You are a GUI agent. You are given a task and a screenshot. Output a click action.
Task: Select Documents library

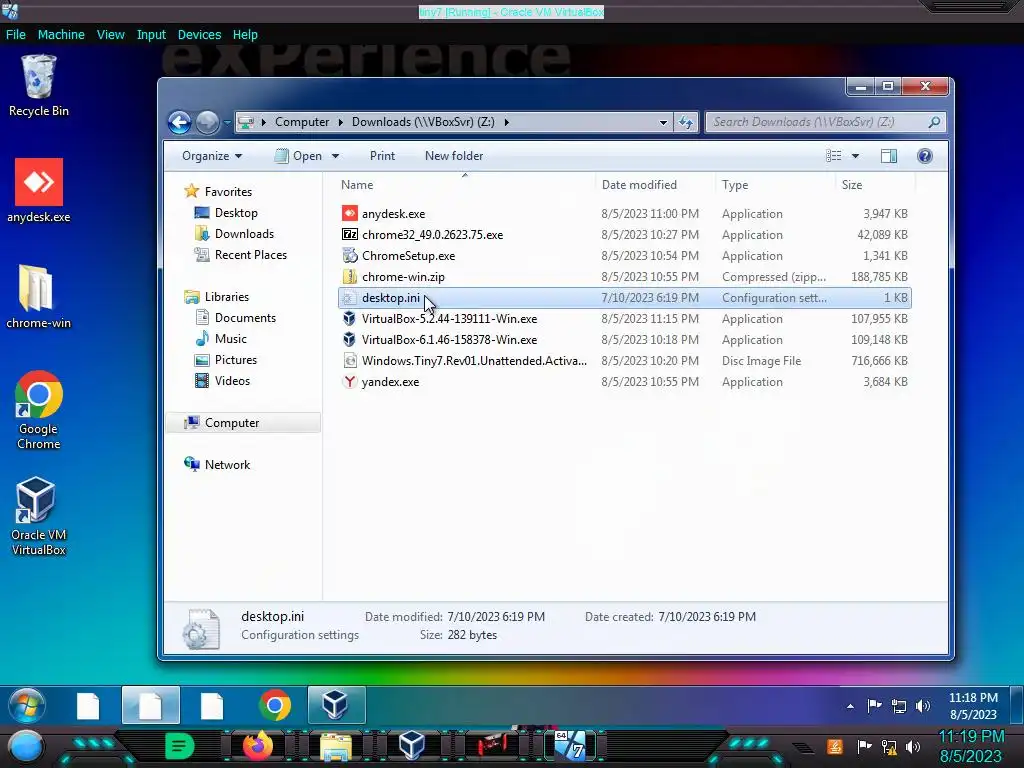point(245,317)
